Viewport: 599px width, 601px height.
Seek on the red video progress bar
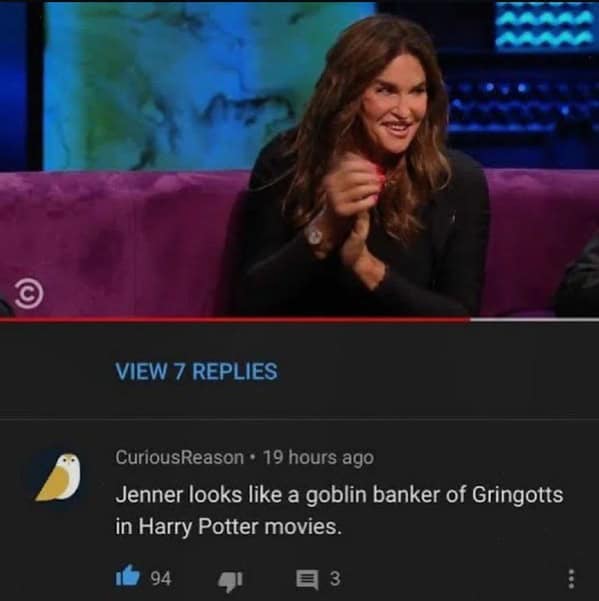[x=235, y=319]
